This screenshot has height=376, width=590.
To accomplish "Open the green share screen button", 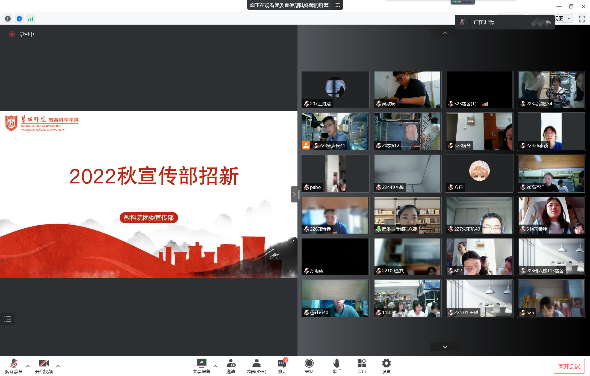I will (201, 365).
